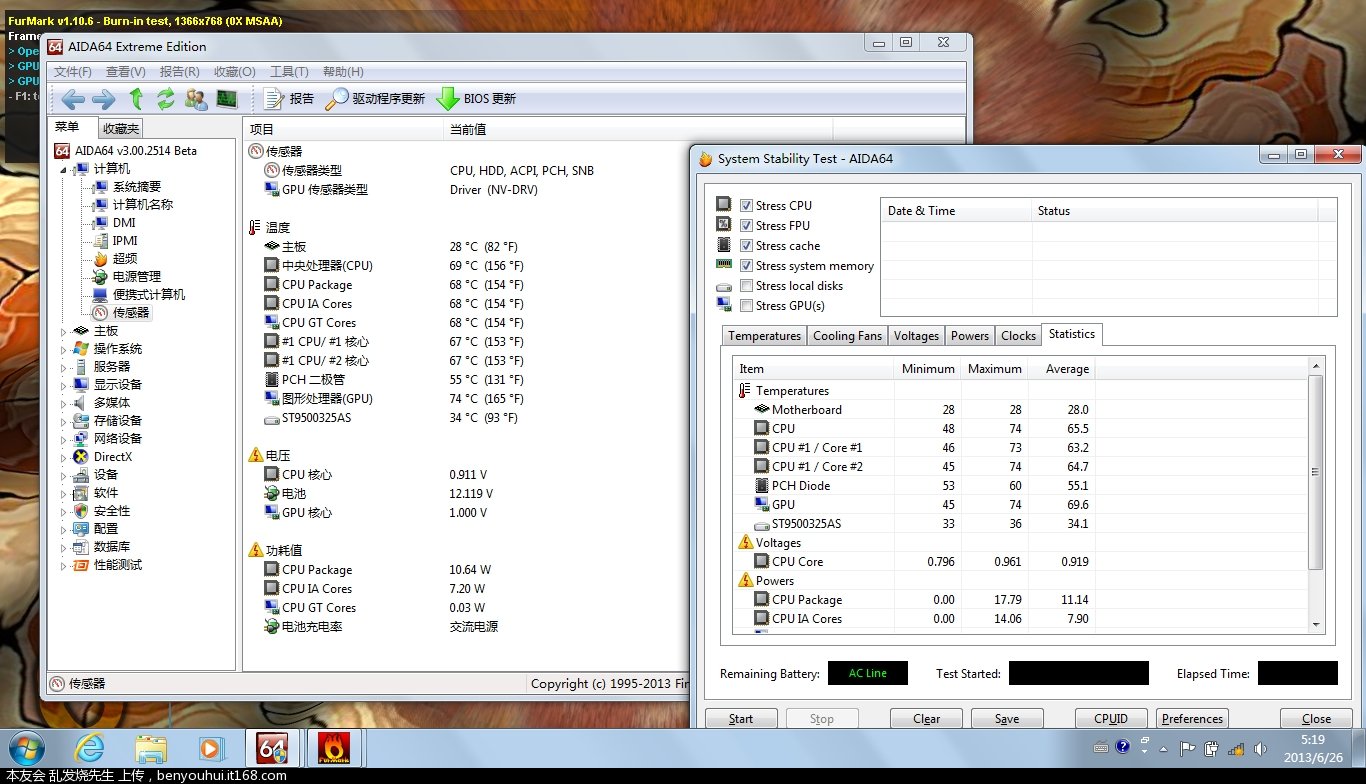Select 便携式计算机 tree item
This screenshot has height=784, width=1366.
149,295
